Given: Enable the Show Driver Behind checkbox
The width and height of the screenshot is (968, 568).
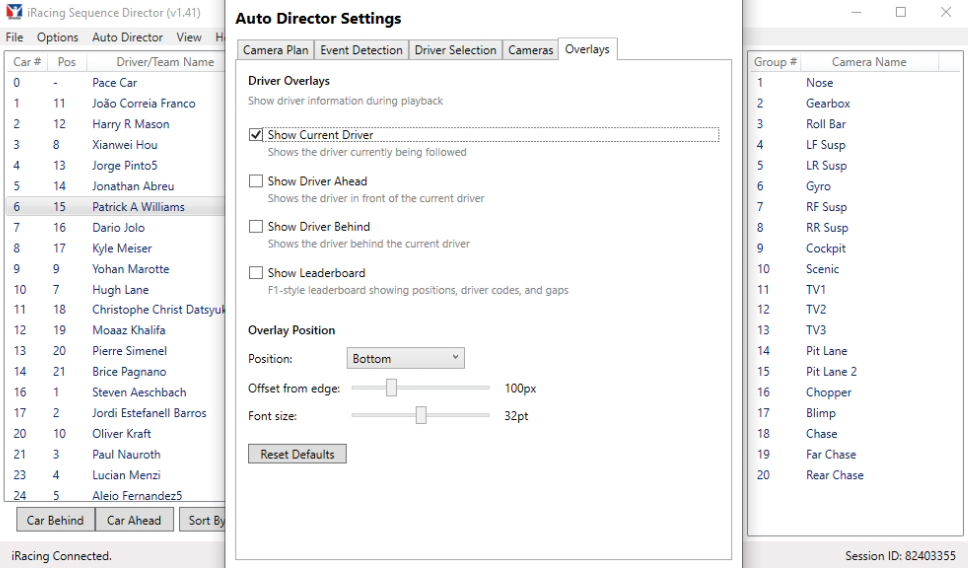Looking at the screenshot, I should pos(256,227).
